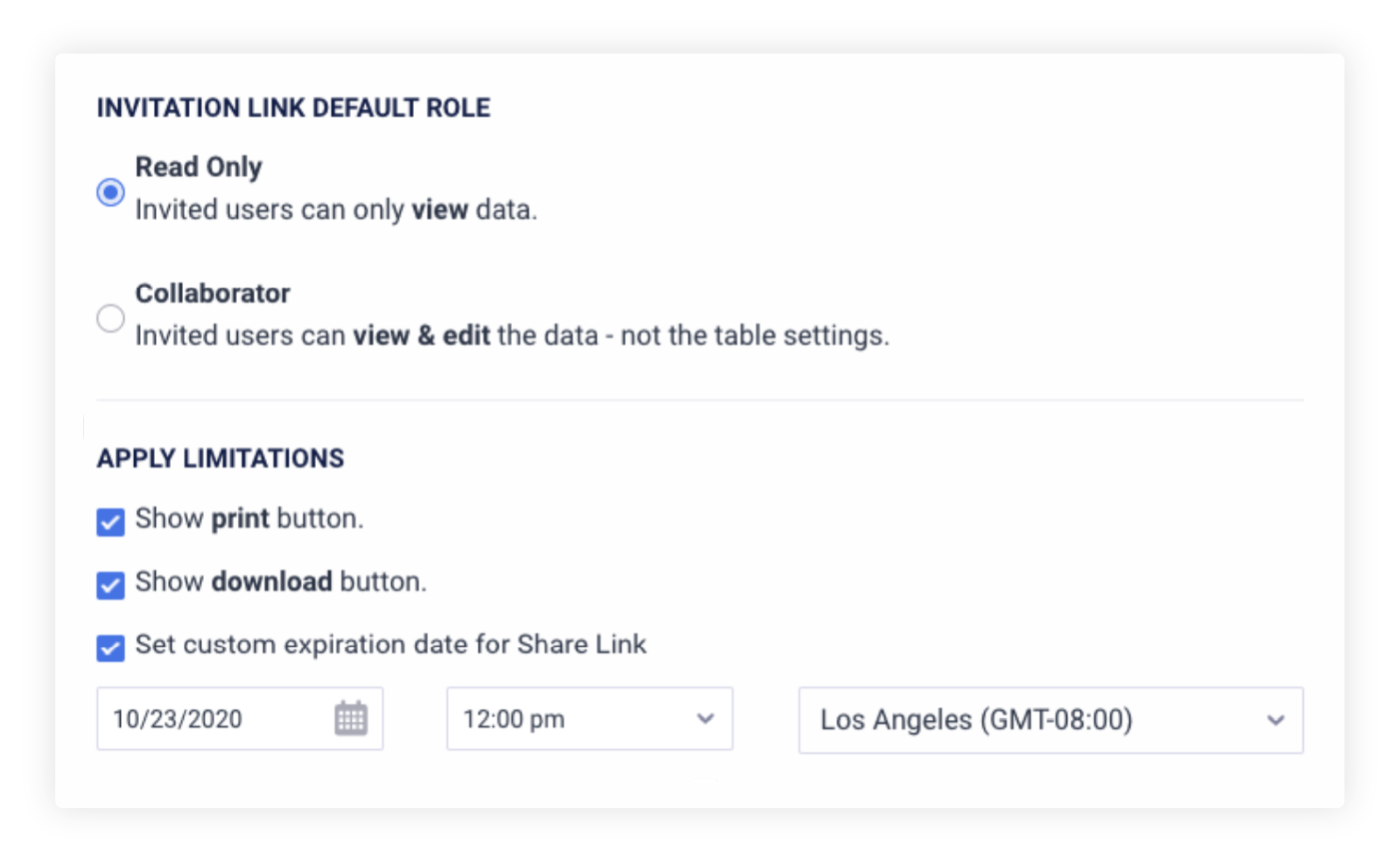
Task: Click the chevron arrow in the time selector
Action: coord(705,718)
